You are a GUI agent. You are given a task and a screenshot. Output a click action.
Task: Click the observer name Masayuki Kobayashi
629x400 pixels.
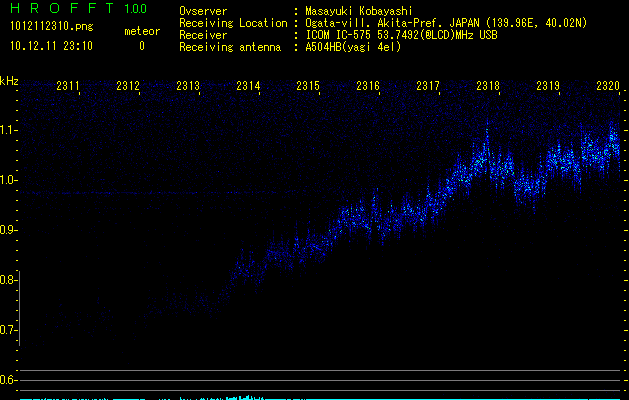[359, 11]
